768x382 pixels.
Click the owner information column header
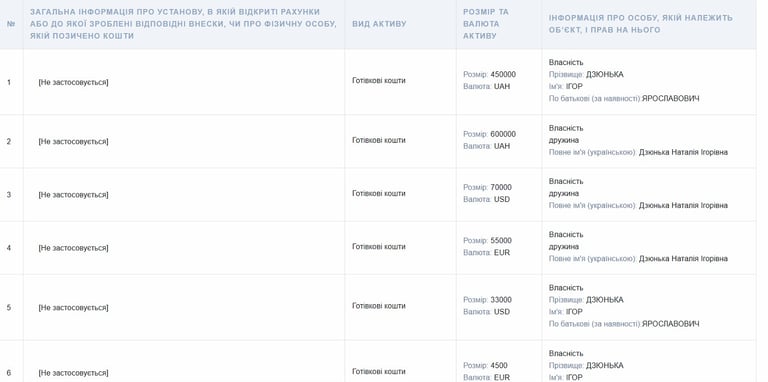641,24
